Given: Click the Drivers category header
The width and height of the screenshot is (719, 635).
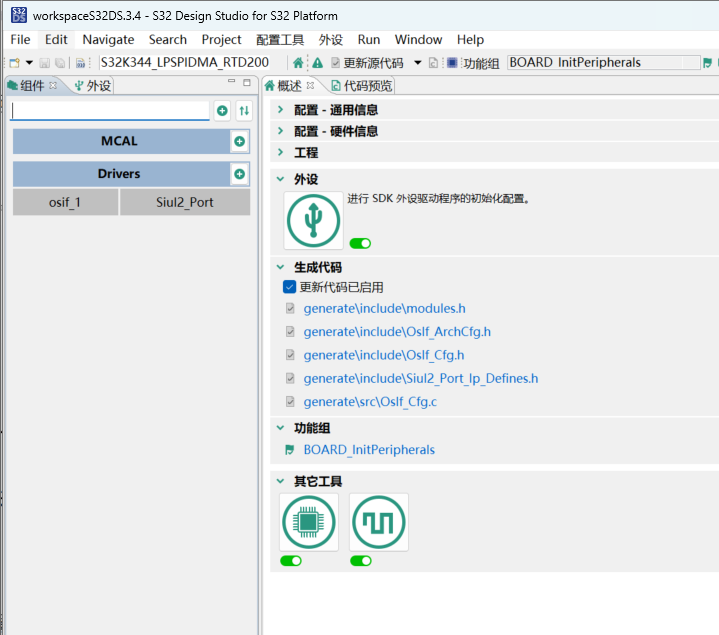Looking at the screenshot, I should point(121,174).
